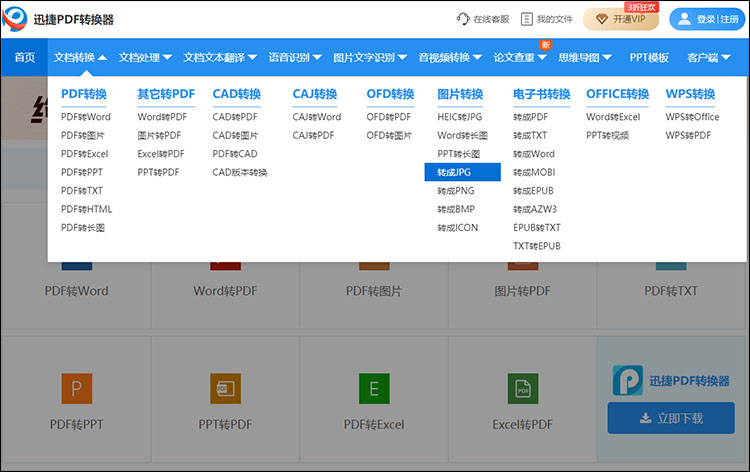Viewport: 750px width, 472px height.
Task: Select PDF转Word in PDF转换 menu column
Action: pos(86,117)
